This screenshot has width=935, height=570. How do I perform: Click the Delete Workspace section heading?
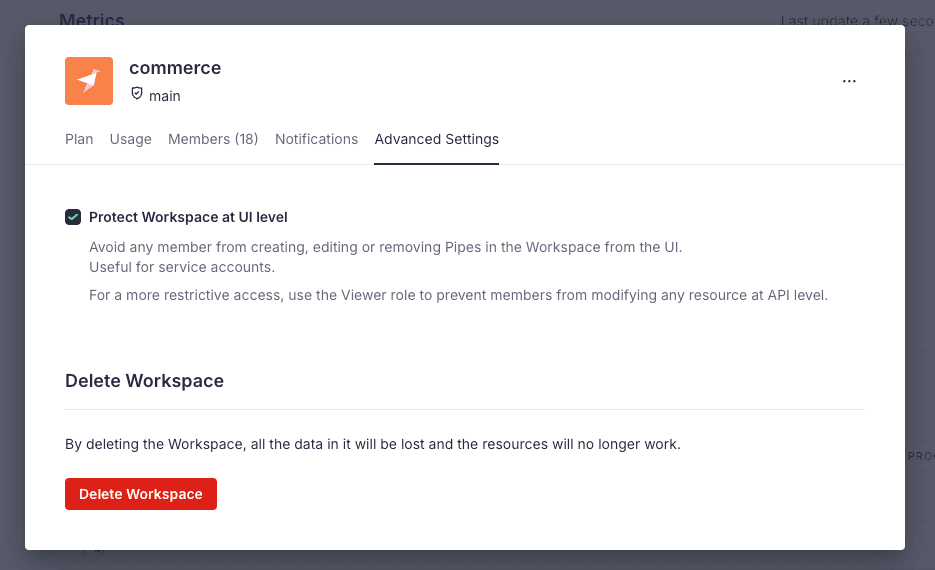[144, 380]
